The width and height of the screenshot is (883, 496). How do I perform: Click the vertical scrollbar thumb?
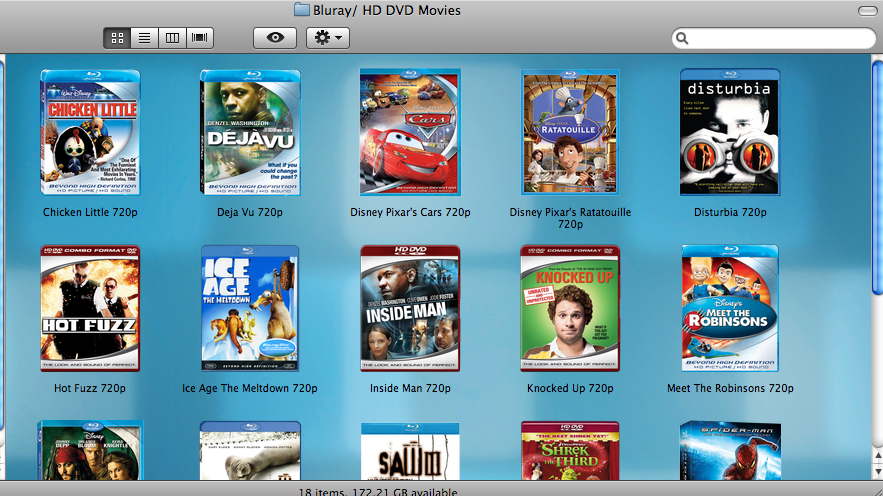(878, 177)
